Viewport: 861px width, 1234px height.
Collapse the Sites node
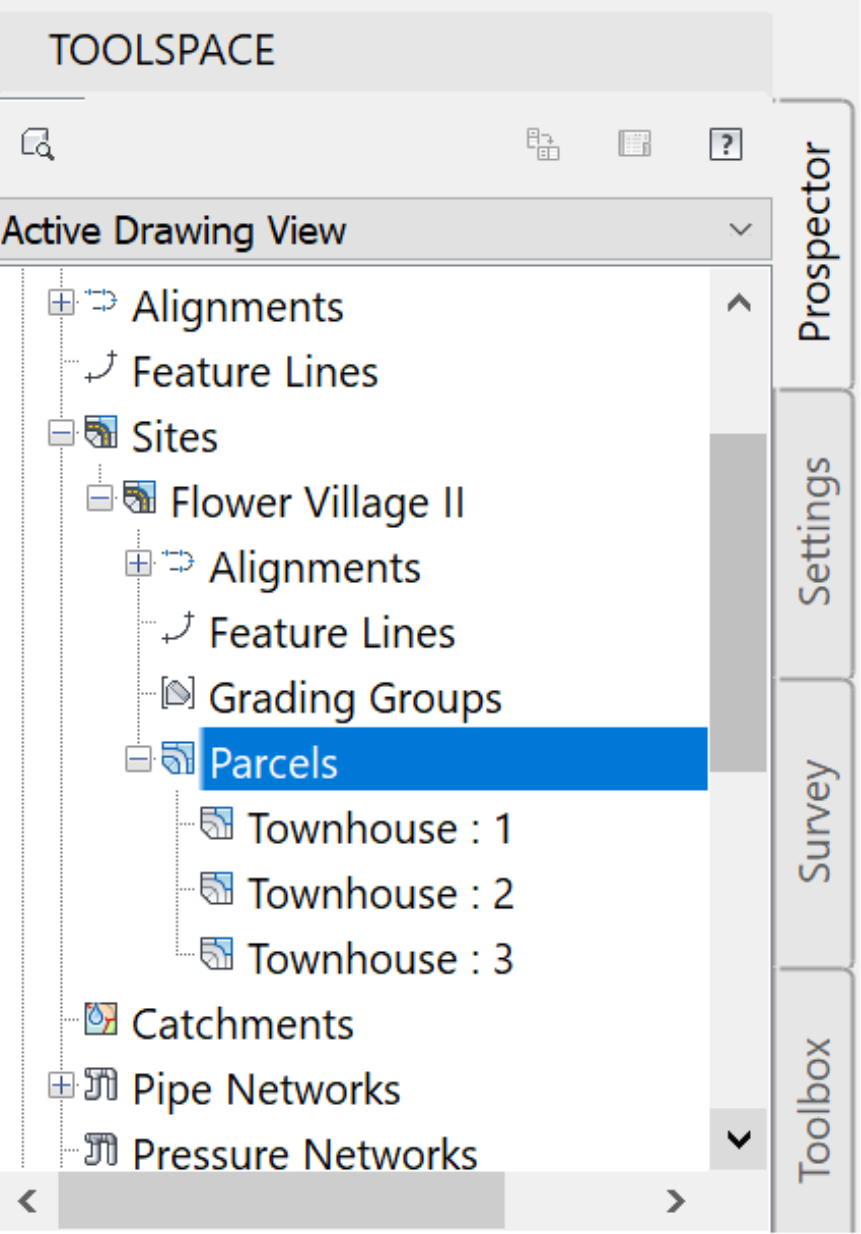coord(61,434)
